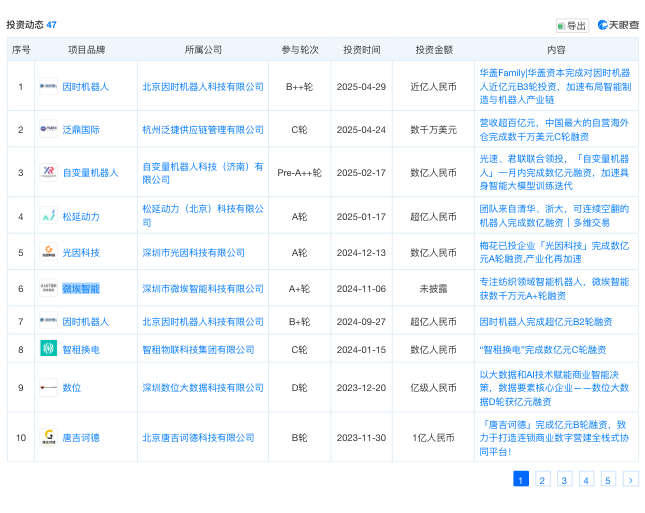
Task: Click 投资时间 column header
Action: tap(361, 49)
